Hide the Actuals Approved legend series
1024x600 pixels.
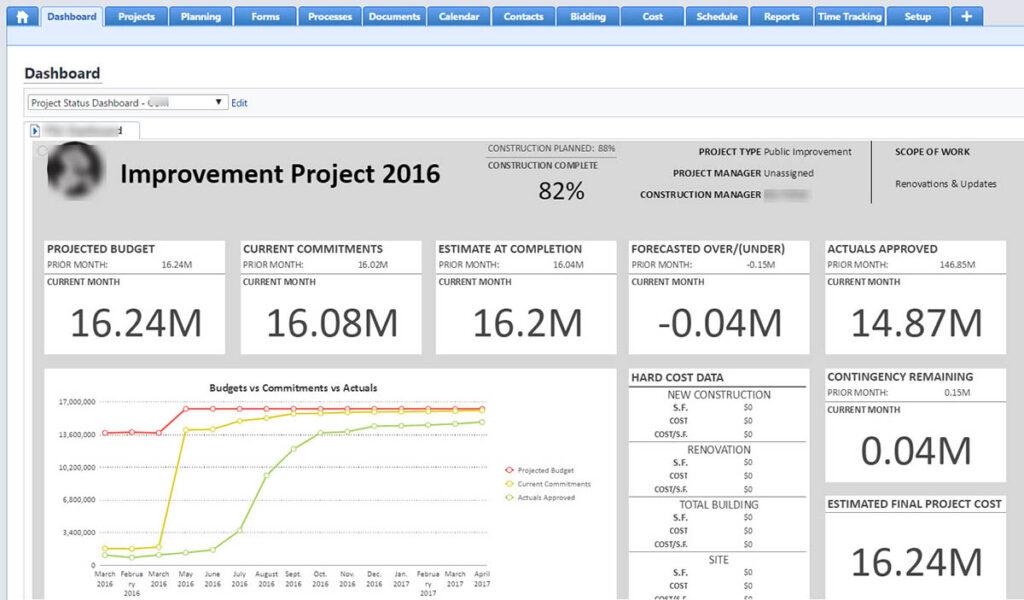[x=545, y=497]
